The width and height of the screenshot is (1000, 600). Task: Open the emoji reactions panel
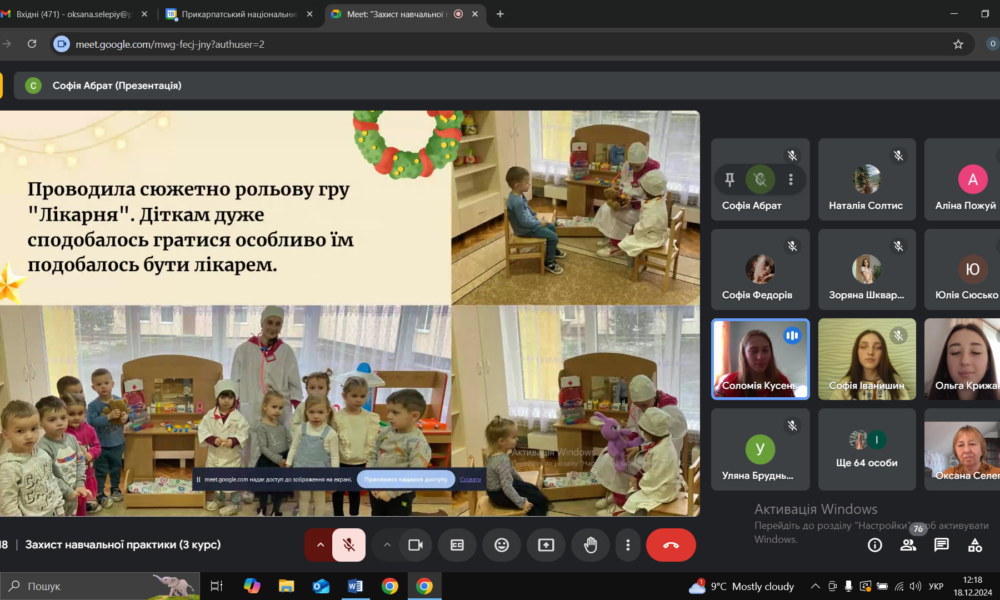pyautogui.click(x=501, y=545)
